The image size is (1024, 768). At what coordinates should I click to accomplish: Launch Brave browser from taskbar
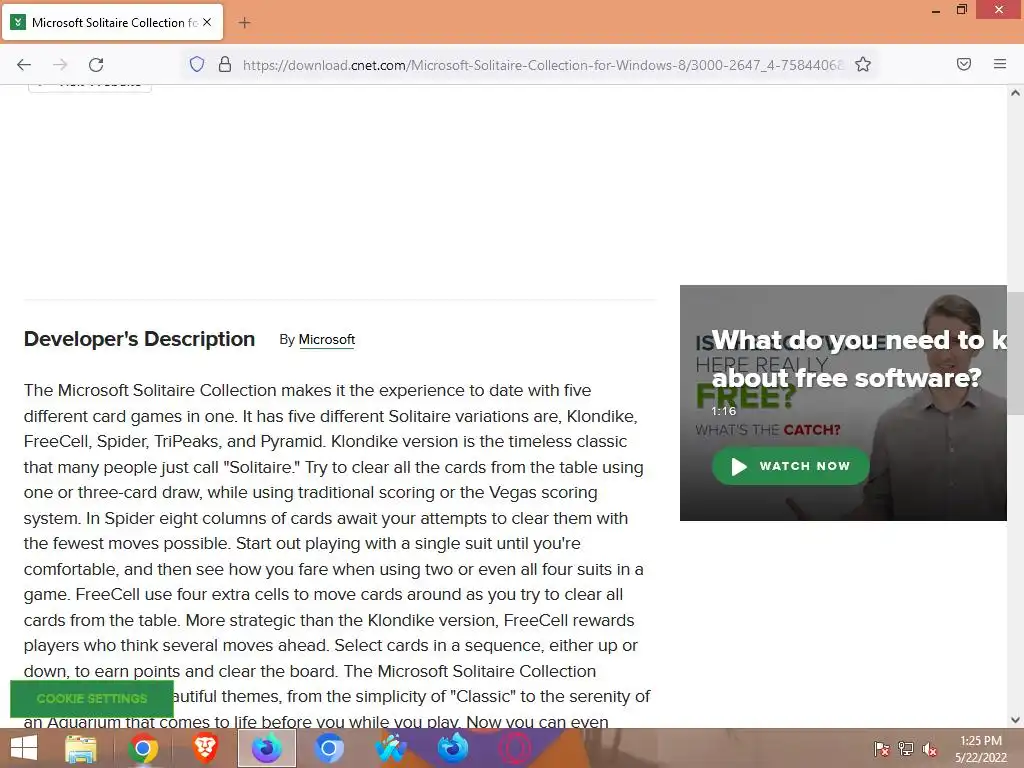click(x=204, y=748)
